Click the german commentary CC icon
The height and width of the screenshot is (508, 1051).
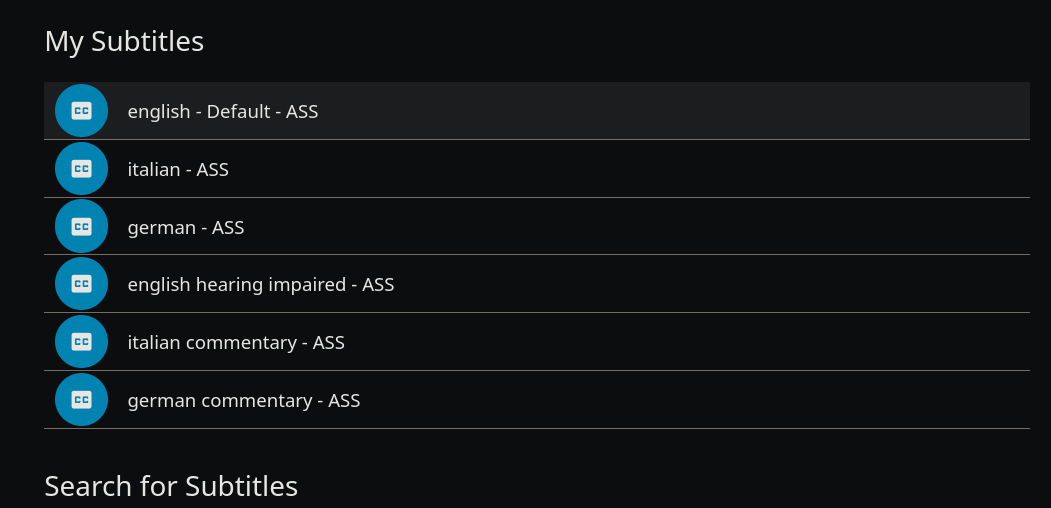[x=81, y=400]
